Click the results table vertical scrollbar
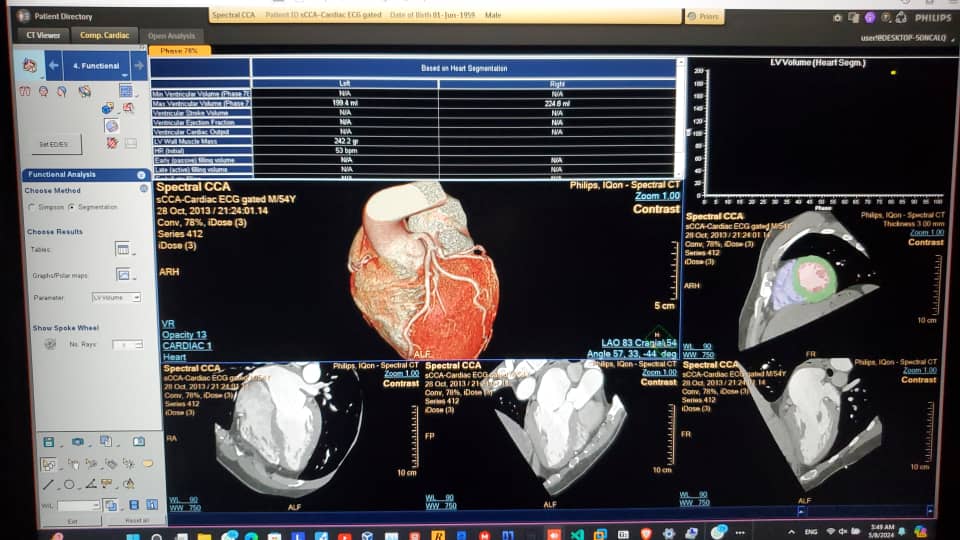 pos(680,118)
